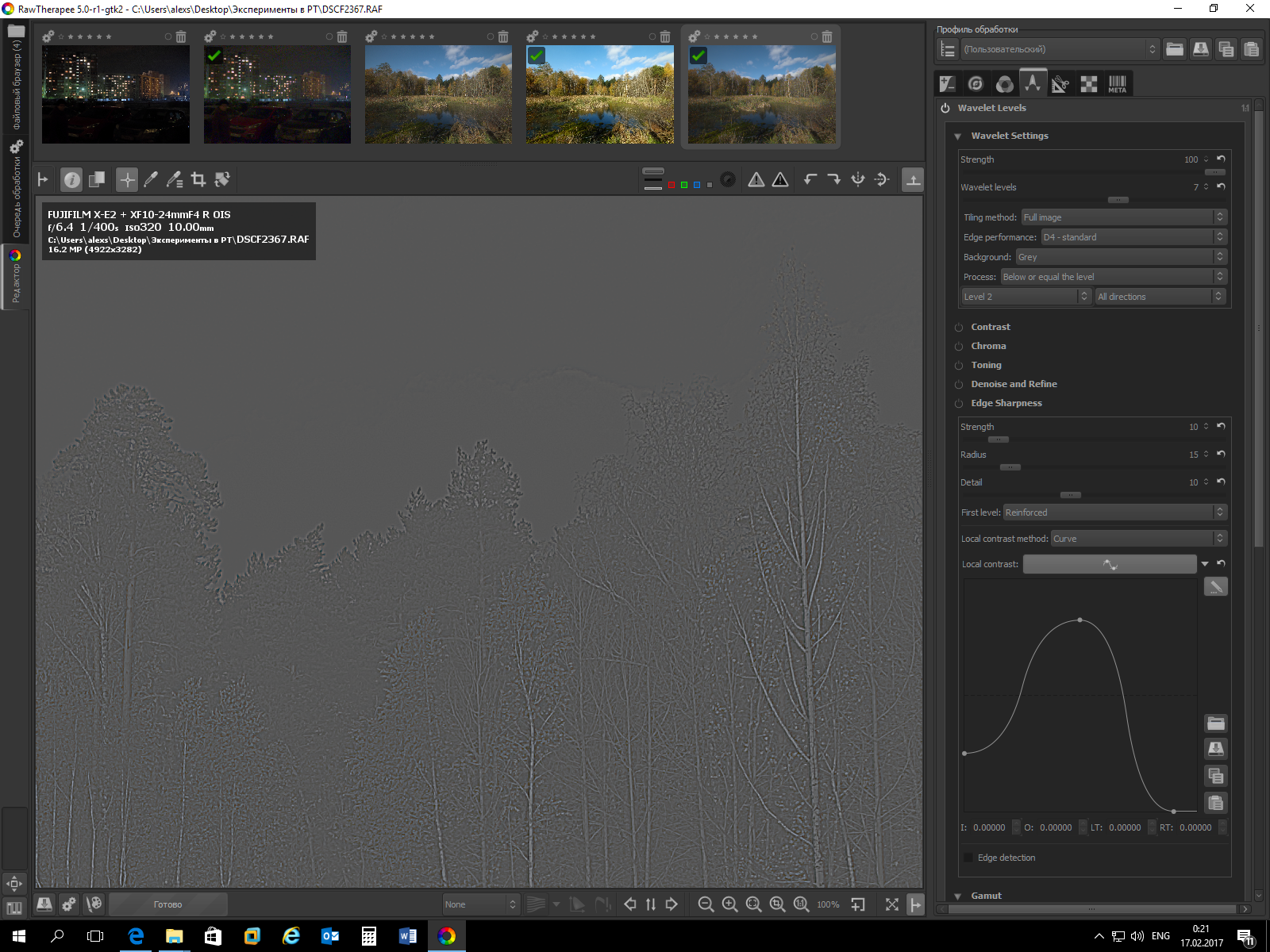Open Tiling method dropdown
The height and width of the screenshot is (952, 1270).
(x=1124, y=217)
